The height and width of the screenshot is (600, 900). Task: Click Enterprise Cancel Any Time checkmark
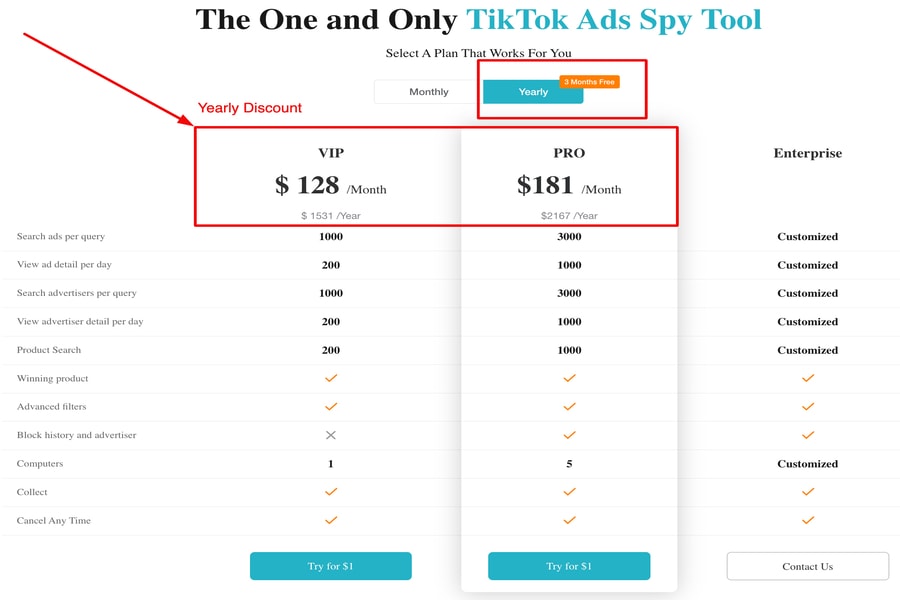tap(808, 520)
